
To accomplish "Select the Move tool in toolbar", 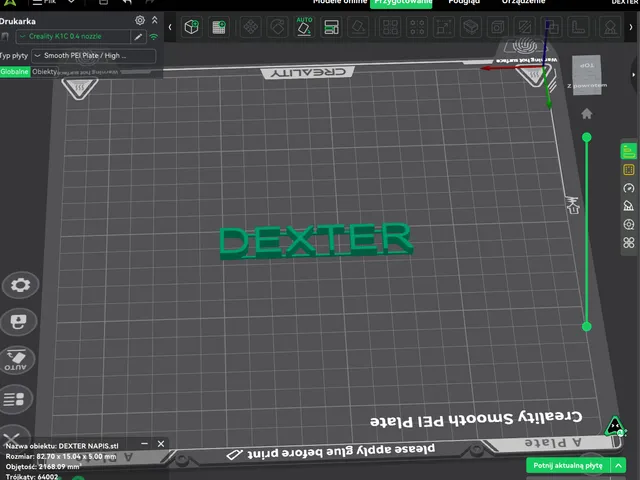I will [251, 27].
